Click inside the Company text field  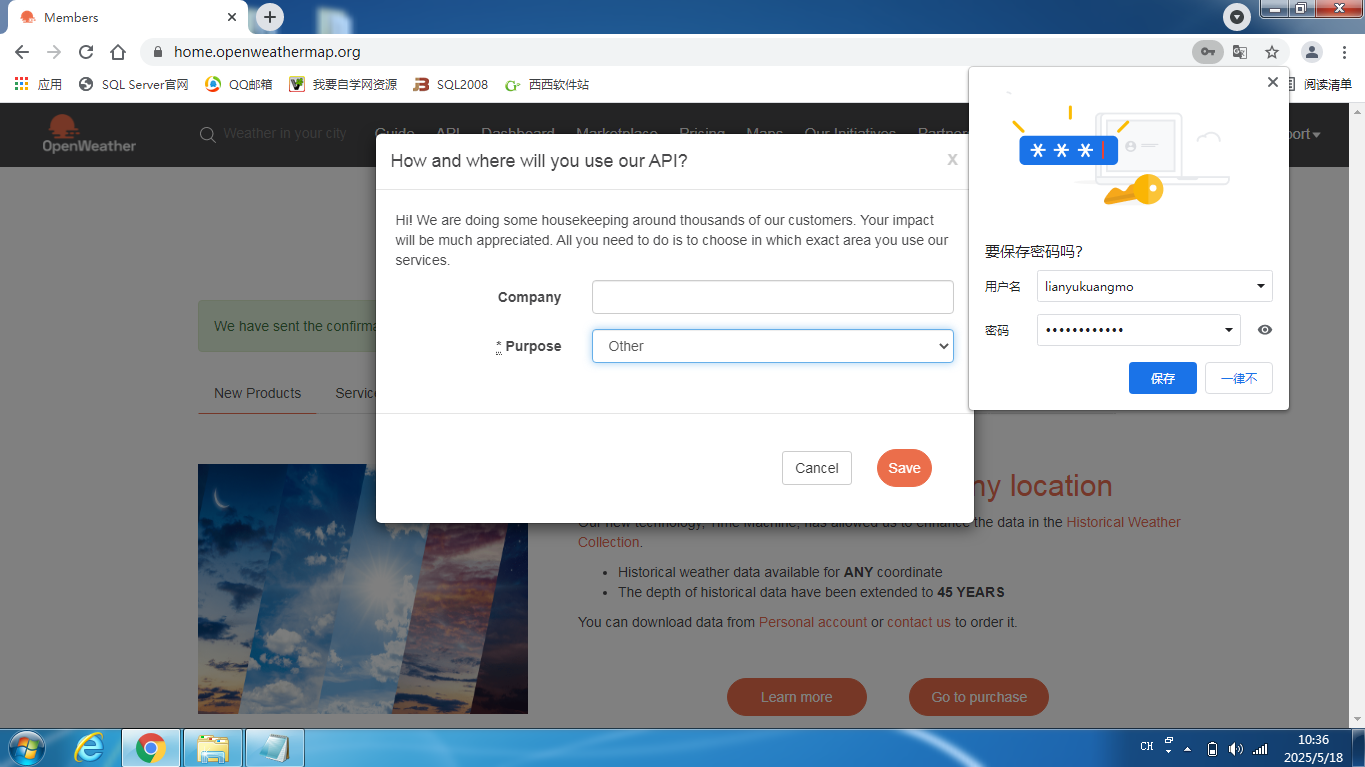(772, 297)
